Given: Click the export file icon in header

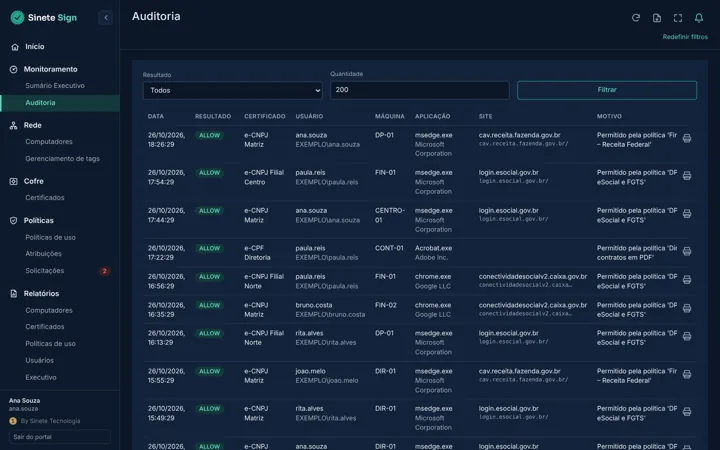Looking at the screenshot, I should click(657, 18).
